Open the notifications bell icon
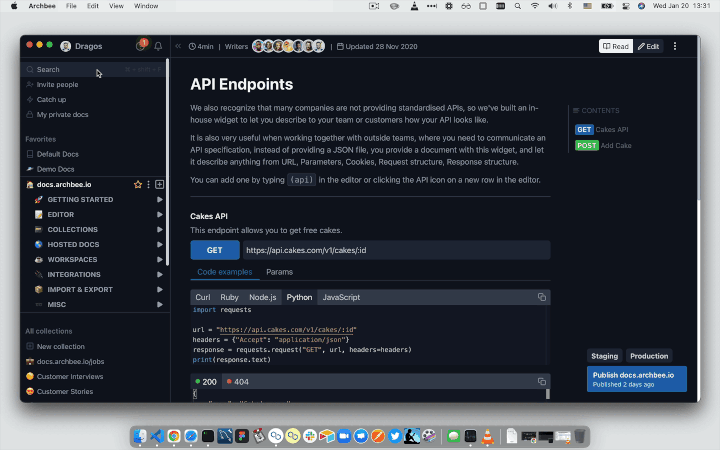 tap(158, 46)
